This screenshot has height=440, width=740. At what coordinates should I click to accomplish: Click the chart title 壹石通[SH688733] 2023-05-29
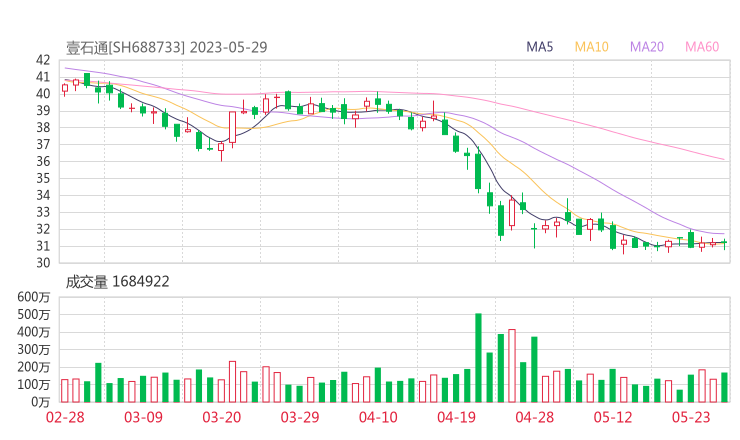point(167,47)
